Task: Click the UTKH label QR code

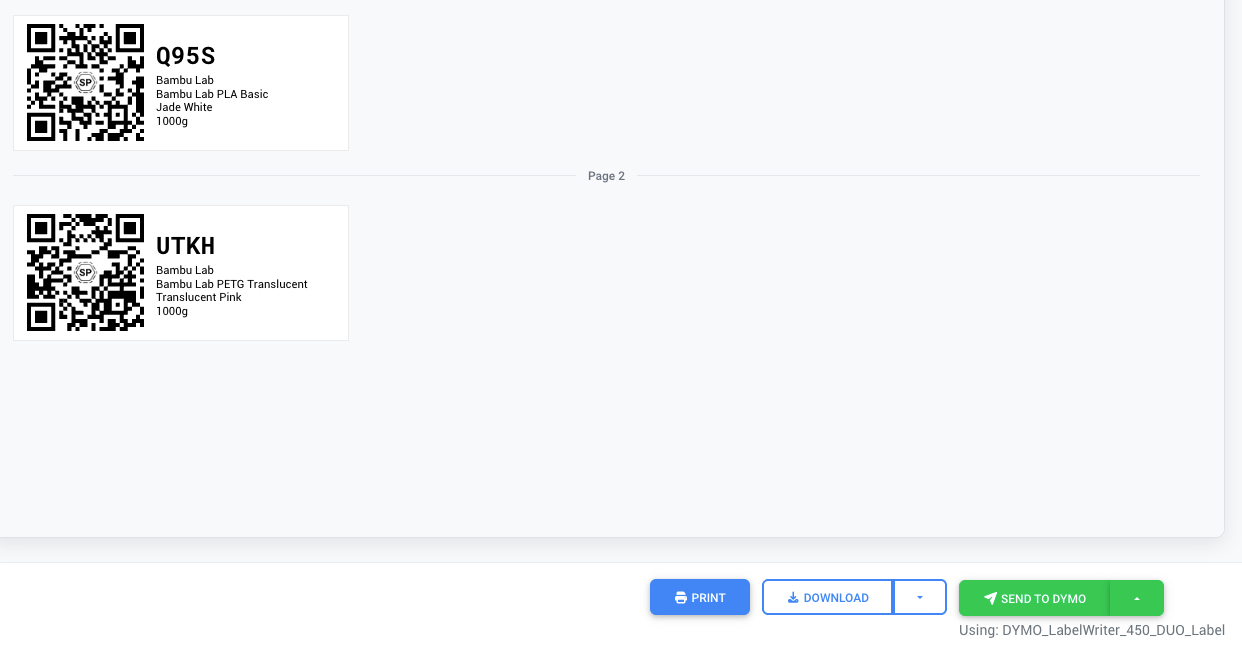Action: click(x=85, y=273)
